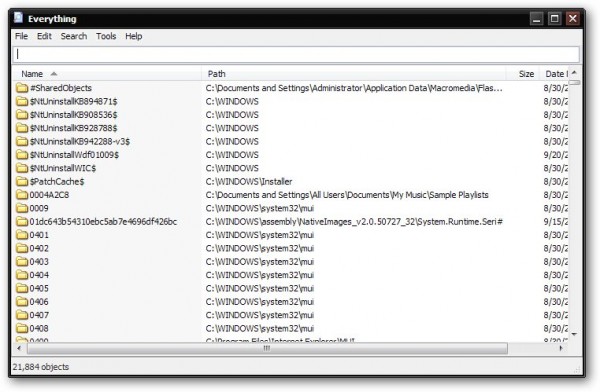
Task: Open the Search menu
Action: [x=74, y=36]
